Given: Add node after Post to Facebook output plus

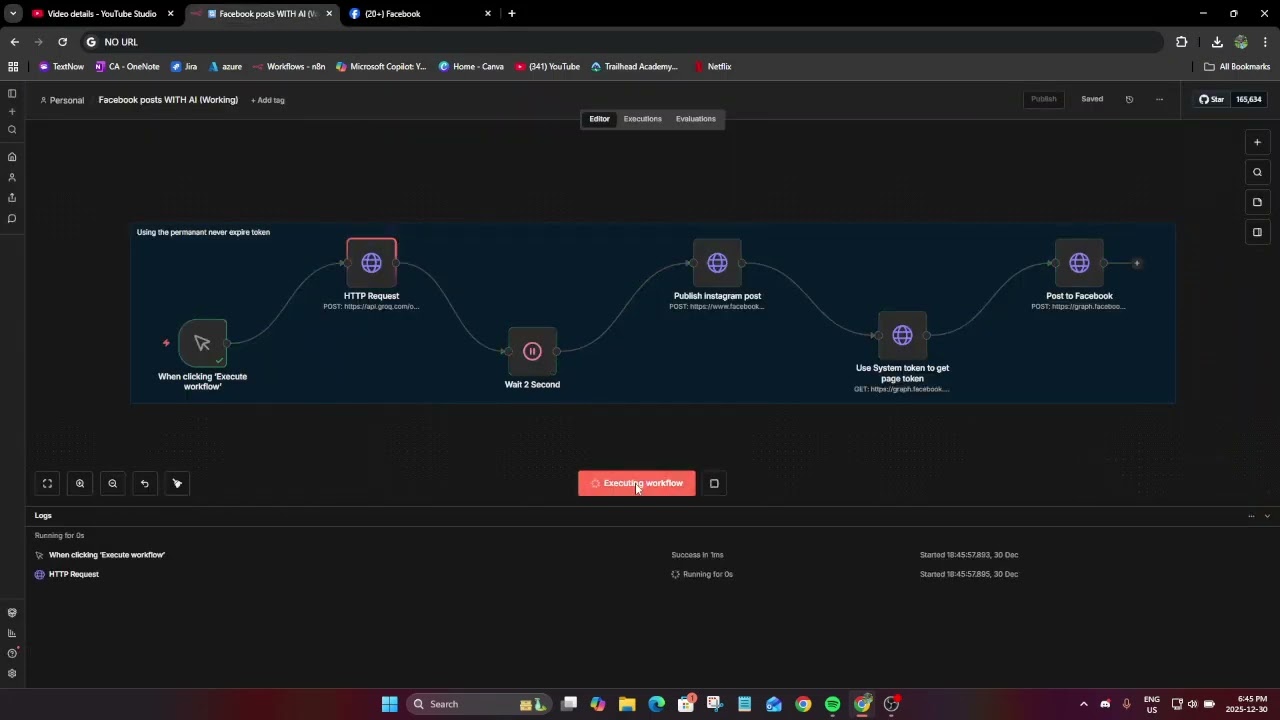Looking at the screenshot, I should 1136,263.
